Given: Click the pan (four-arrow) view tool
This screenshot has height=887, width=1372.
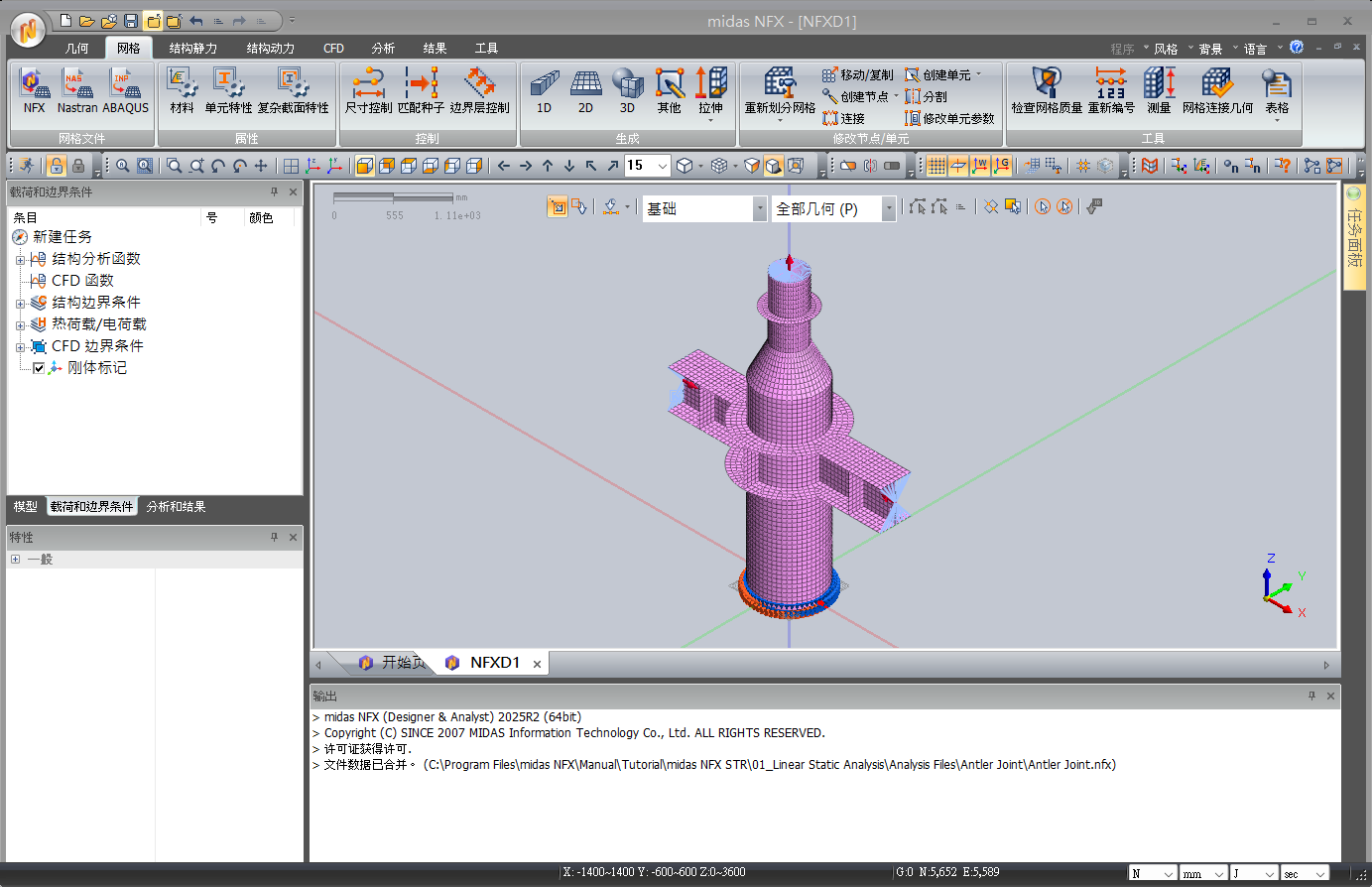Looking at the screenshot, I should click(x=261, y=166).
